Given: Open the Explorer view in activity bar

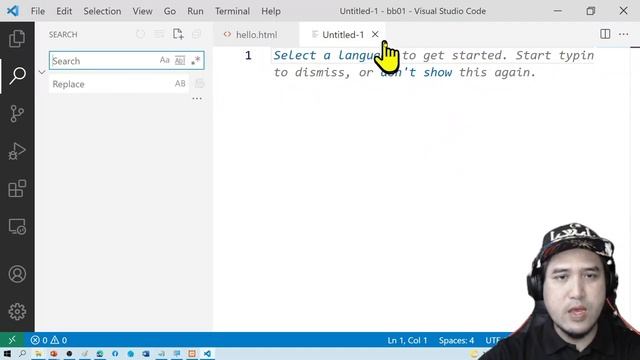Looking at the screenshot, I should click(x=17, y=38).
